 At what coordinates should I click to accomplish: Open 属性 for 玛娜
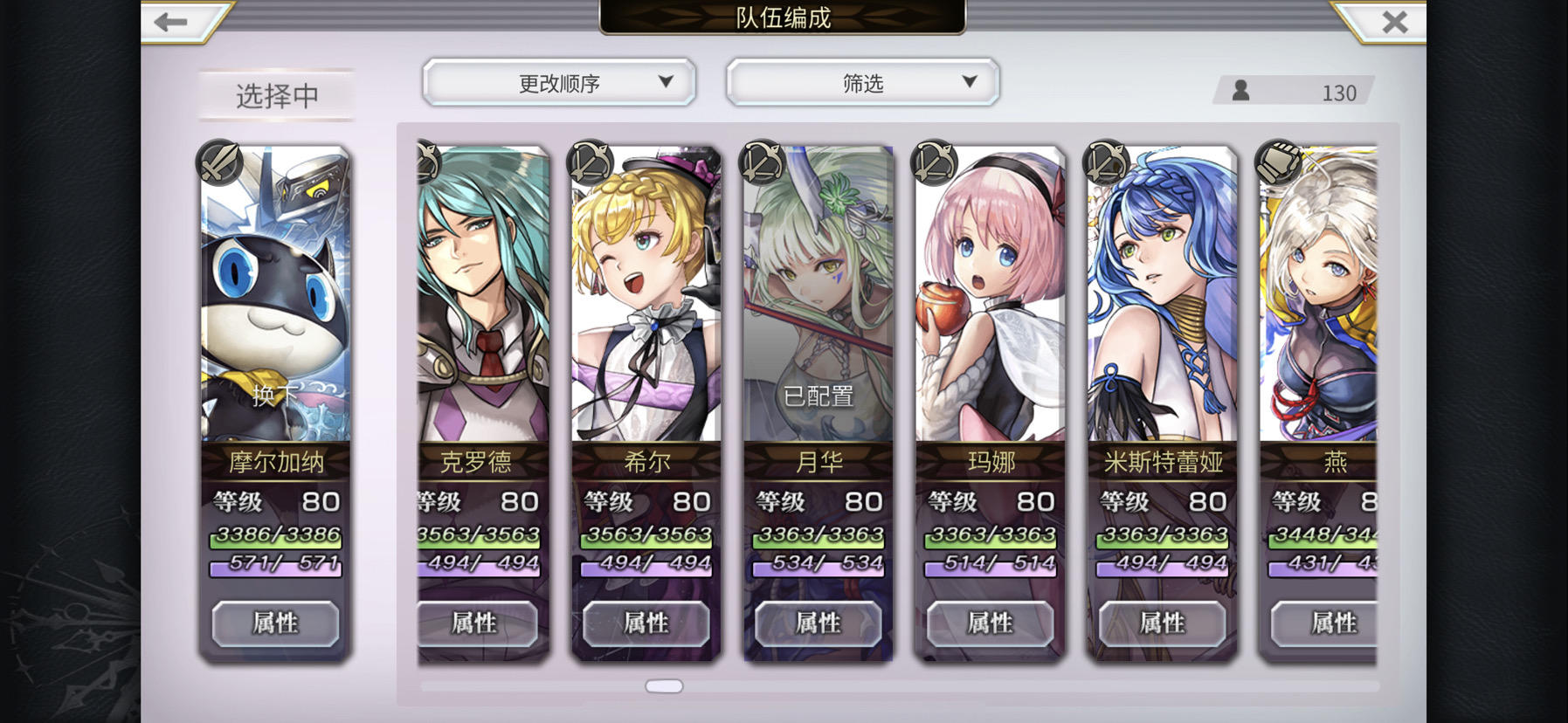pyautogui.click(x=990, y=623)
